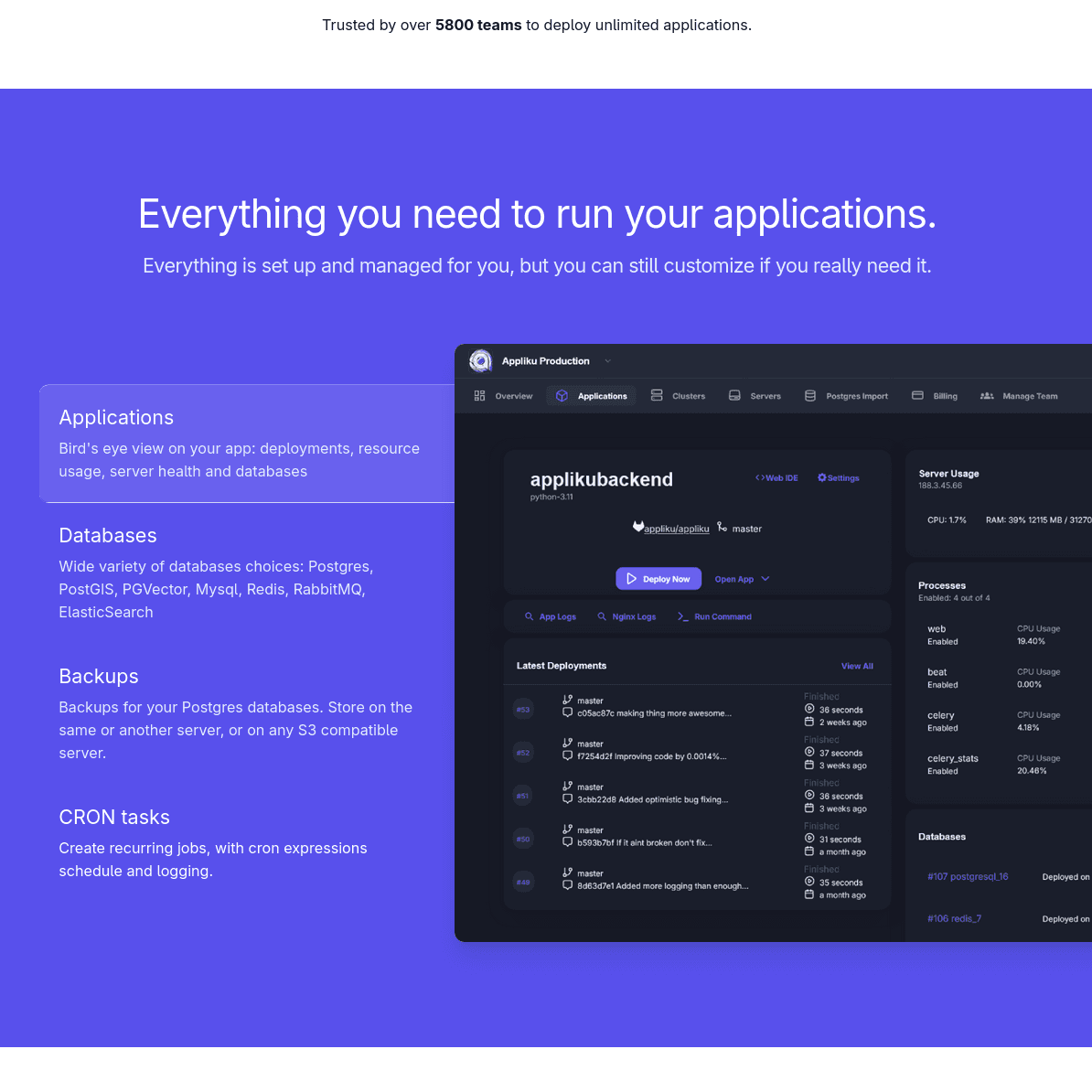1092x1092 pixels.
Task: Expand the Open App dropdown arrow
Action: click(765, 579)
